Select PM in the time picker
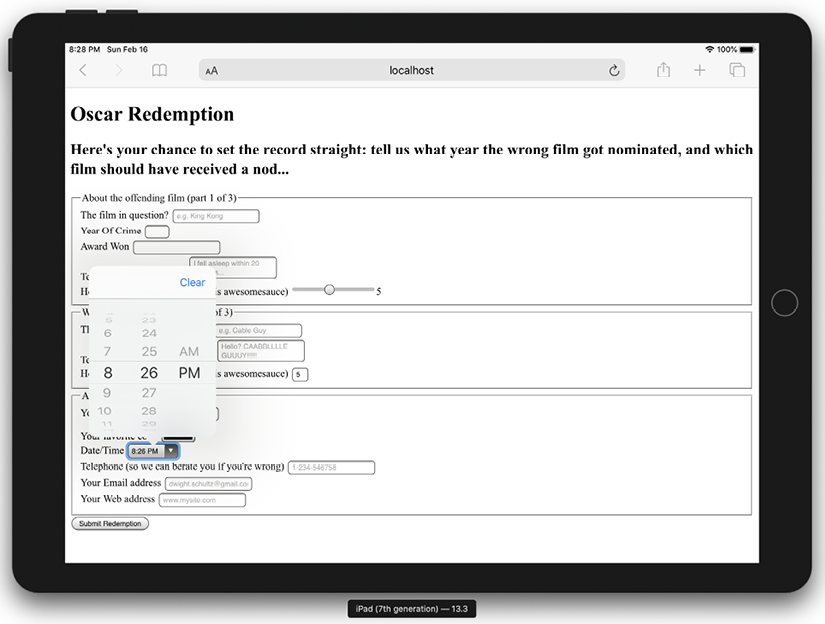Viewport: 825px width, 624px height. pos(189,373)
